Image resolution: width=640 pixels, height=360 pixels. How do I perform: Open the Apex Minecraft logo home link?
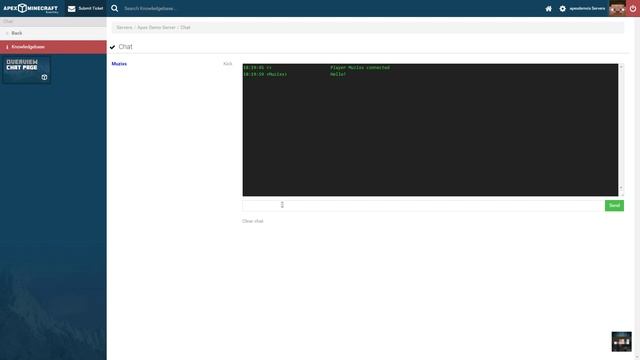[x=31, y=8]
